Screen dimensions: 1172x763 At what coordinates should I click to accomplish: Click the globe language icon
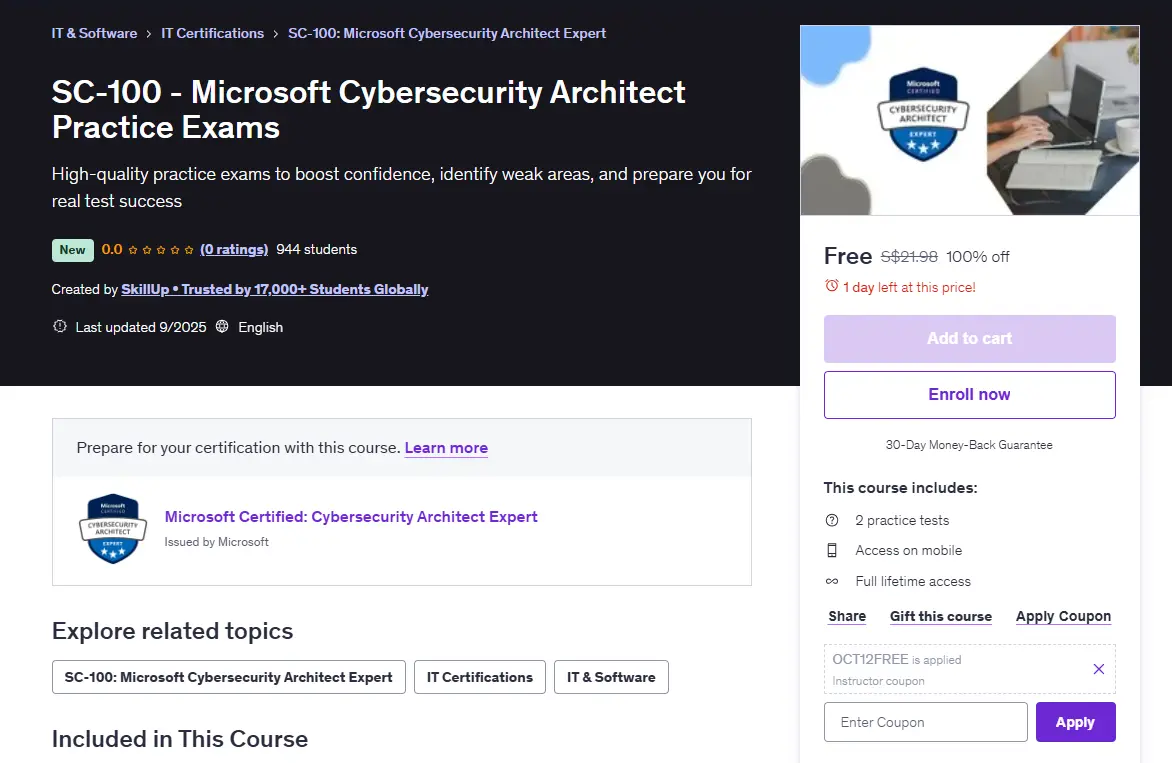(x=222, y=327)
